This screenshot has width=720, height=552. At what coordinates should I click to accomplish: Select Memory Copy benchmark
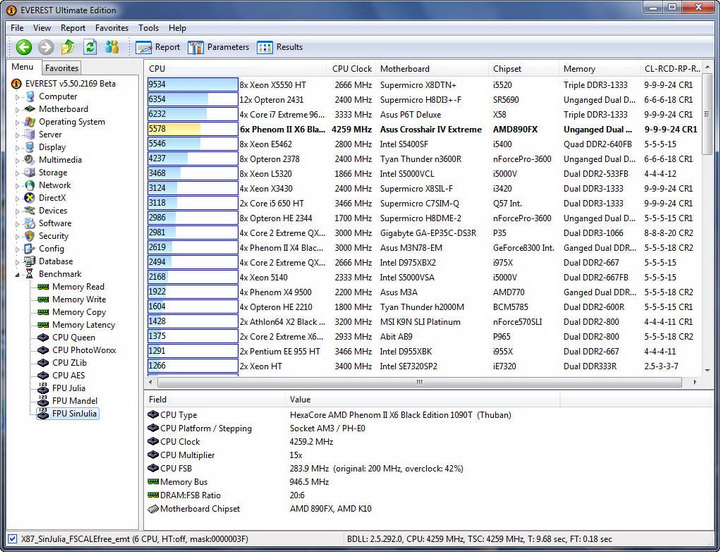click(79, 312)
